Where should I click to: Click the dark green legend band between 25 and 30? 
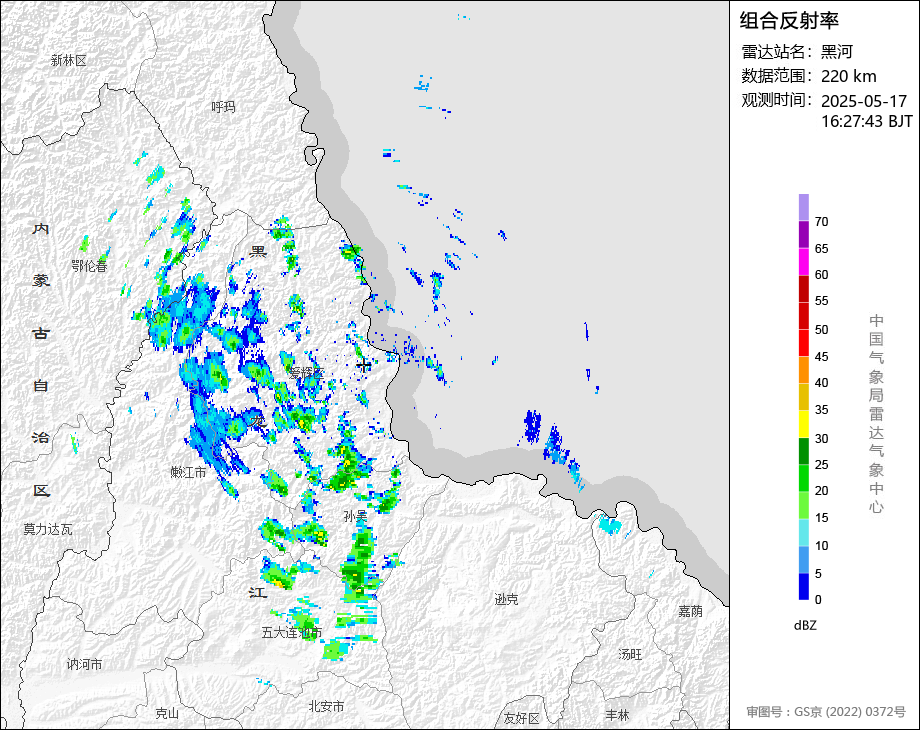click(x=804, y=451)
